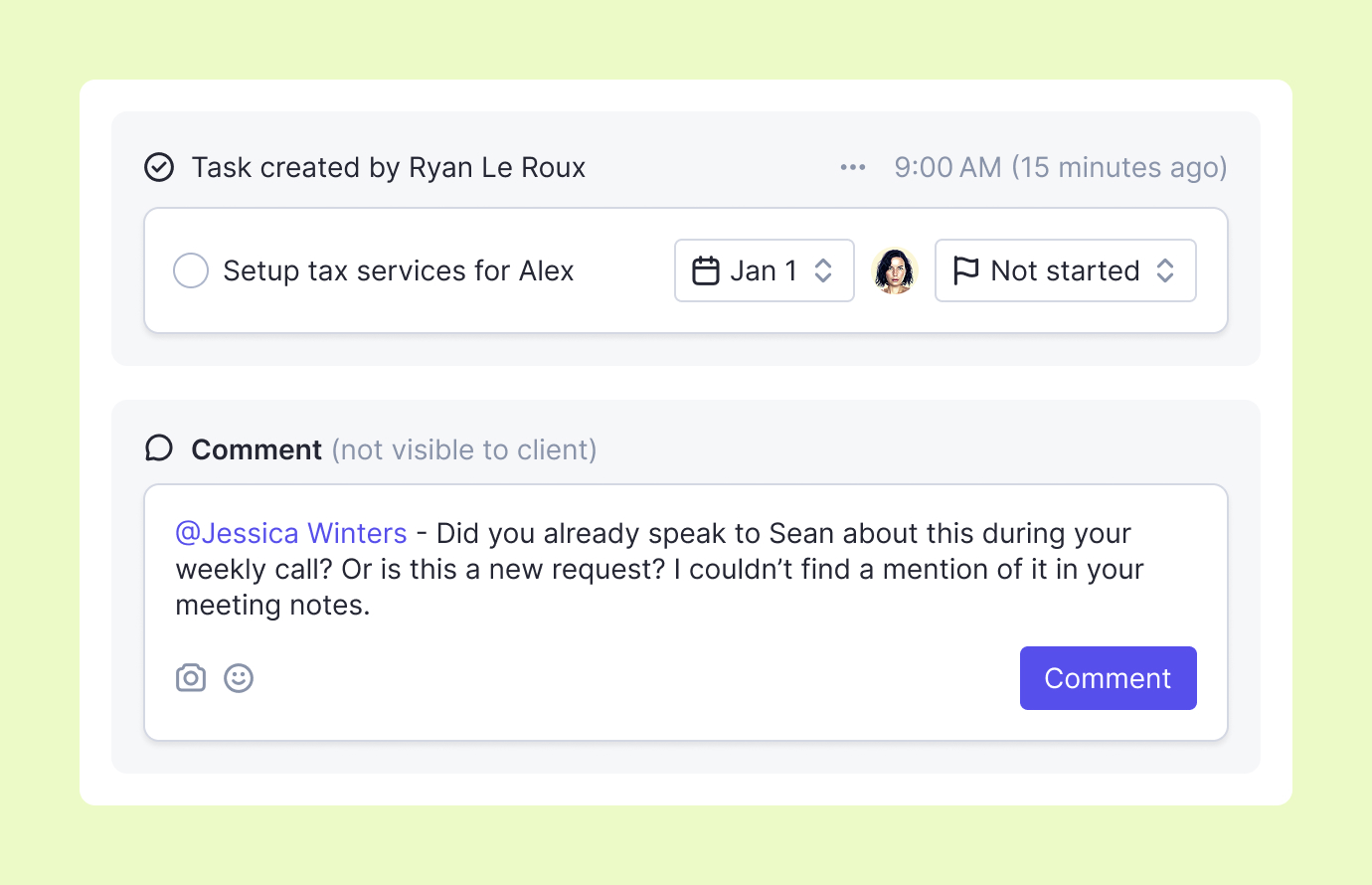This screenshot has height=885, width=1372.
Task: Click the bold Comment section heading
Action: [x=257, y=449]
